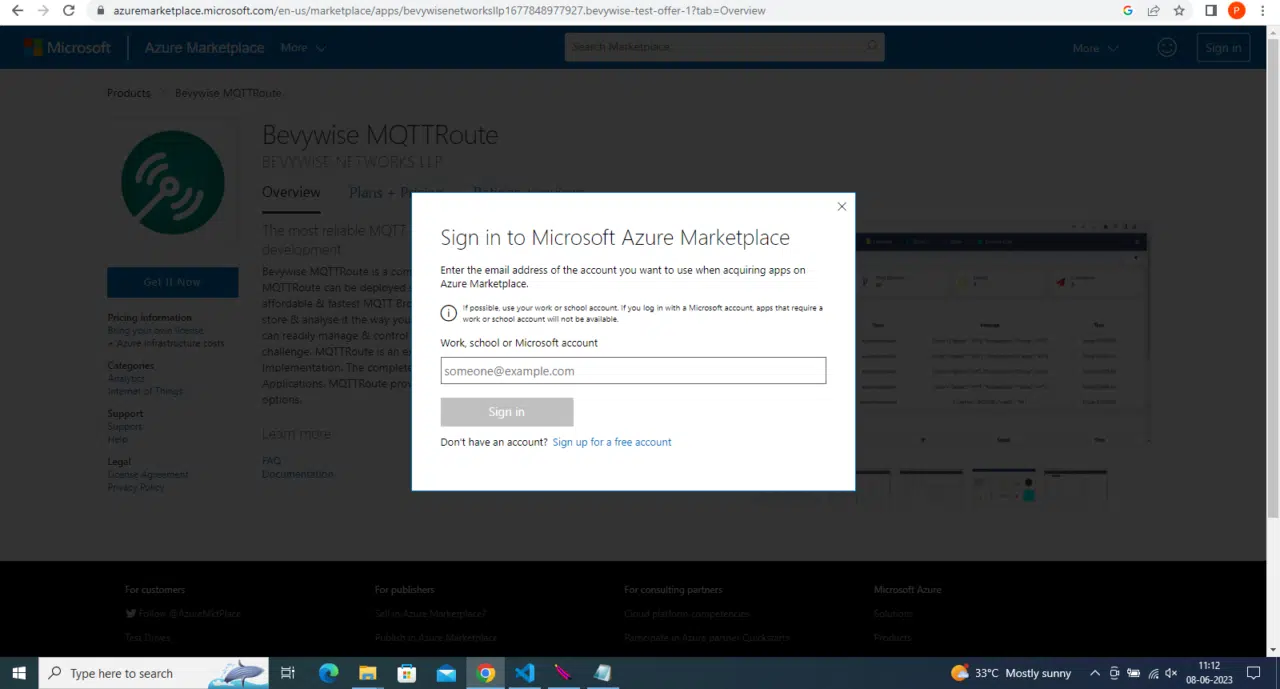
Task: Open File Explorer from the taskbar
Action: (367, 673)
